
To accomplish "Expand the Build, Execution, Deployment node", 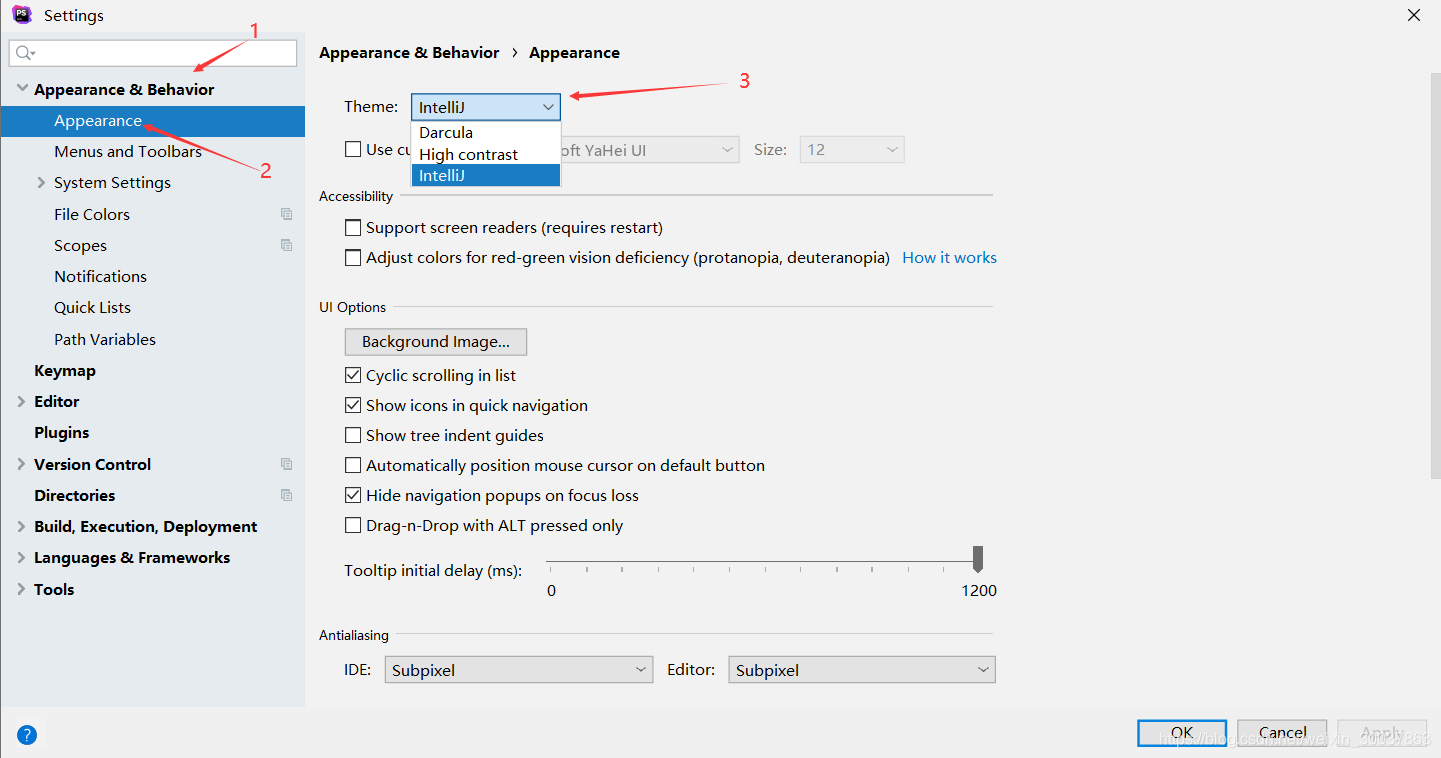I will (x=22, y=527).
